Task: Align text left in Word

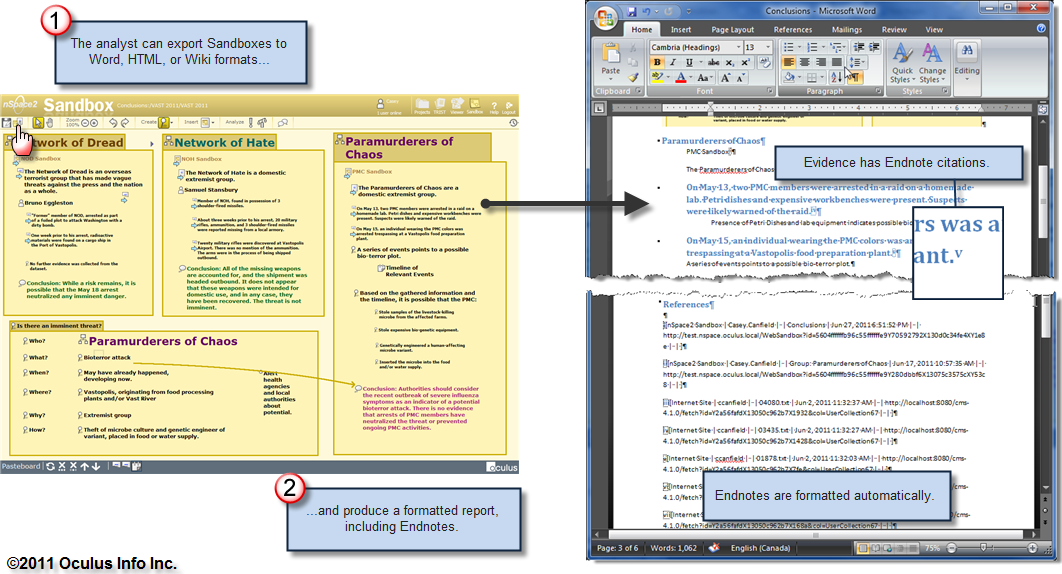Action: 789,62
